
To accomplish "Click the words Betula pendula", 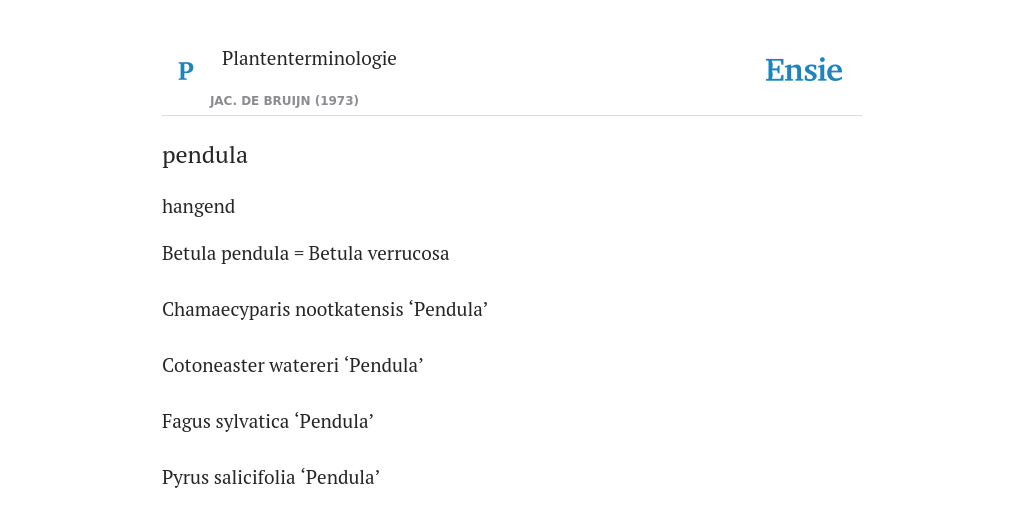I will 225,253.
